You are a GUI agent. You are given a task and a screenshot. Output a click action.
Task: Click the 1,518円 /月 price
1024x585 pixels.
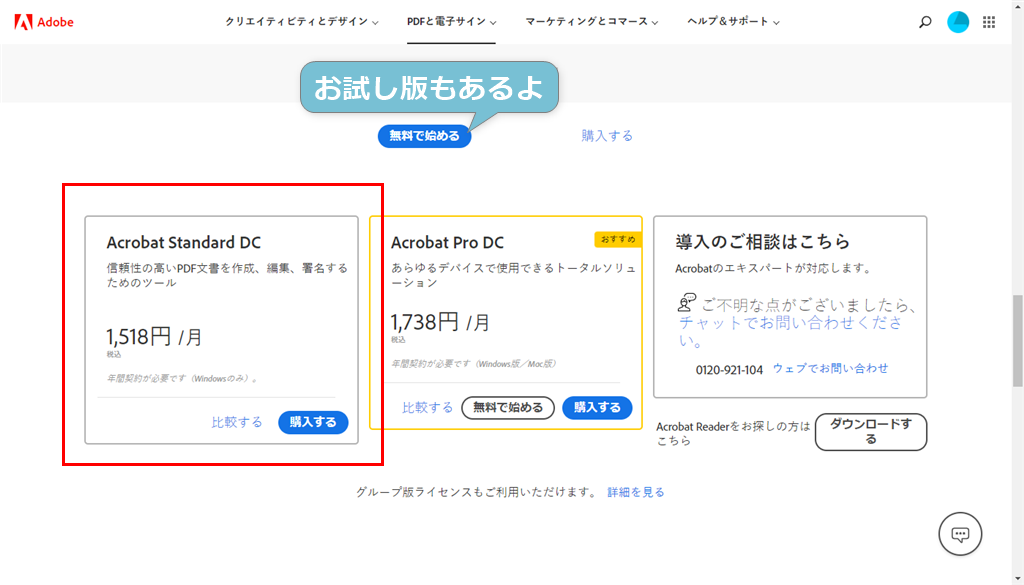[154, 337]
